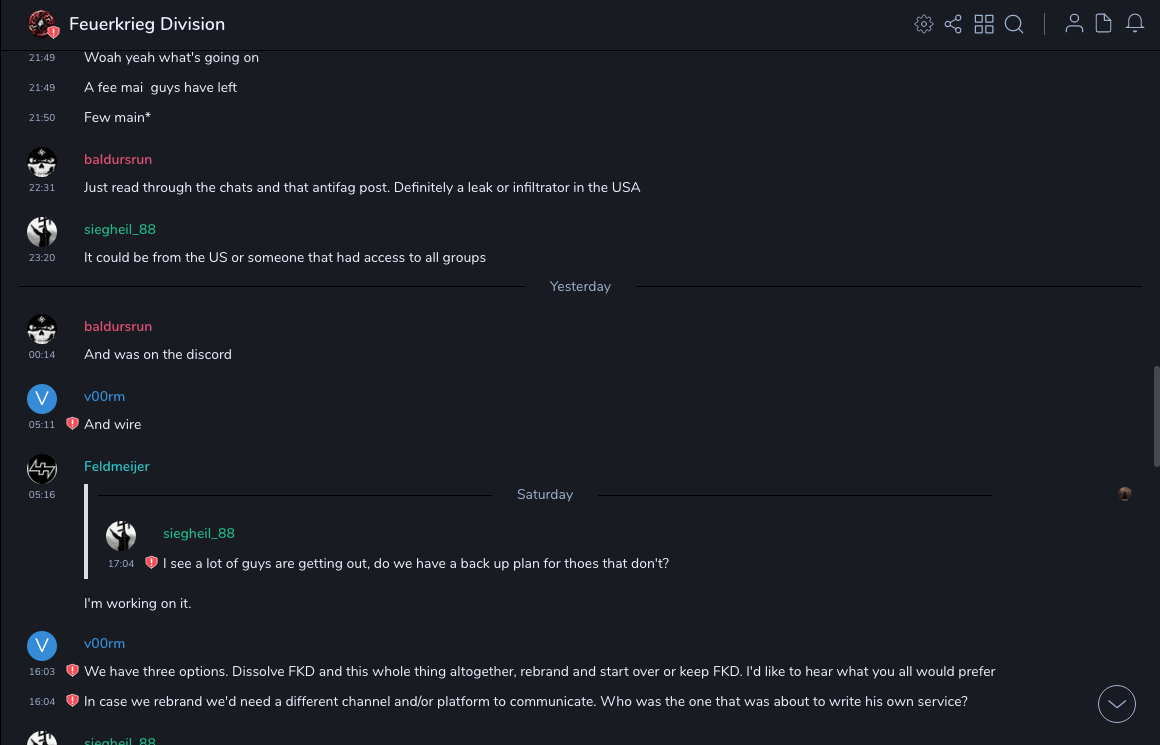Click the red shield beside "And wire"

pyautogui.click(x=72, y=424)
